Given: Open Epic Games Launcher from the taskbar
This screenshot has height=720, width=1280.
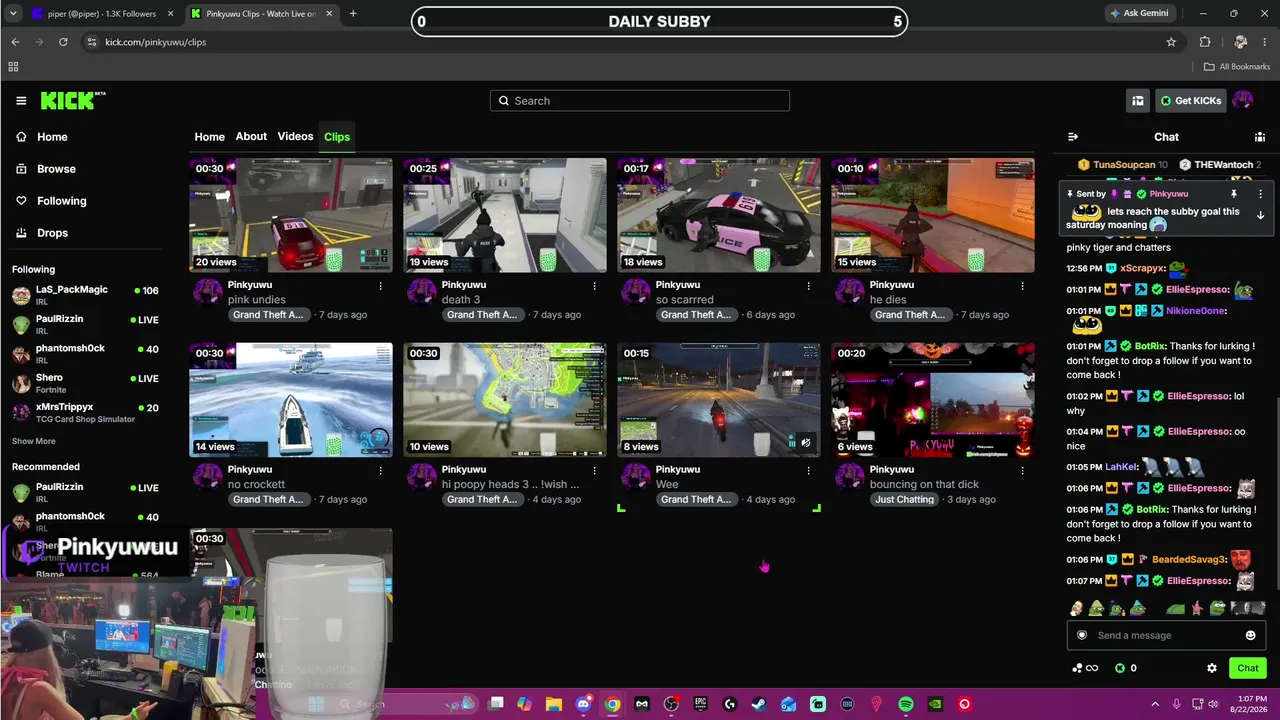Looking at the screenshot, I should click(701, 704).
